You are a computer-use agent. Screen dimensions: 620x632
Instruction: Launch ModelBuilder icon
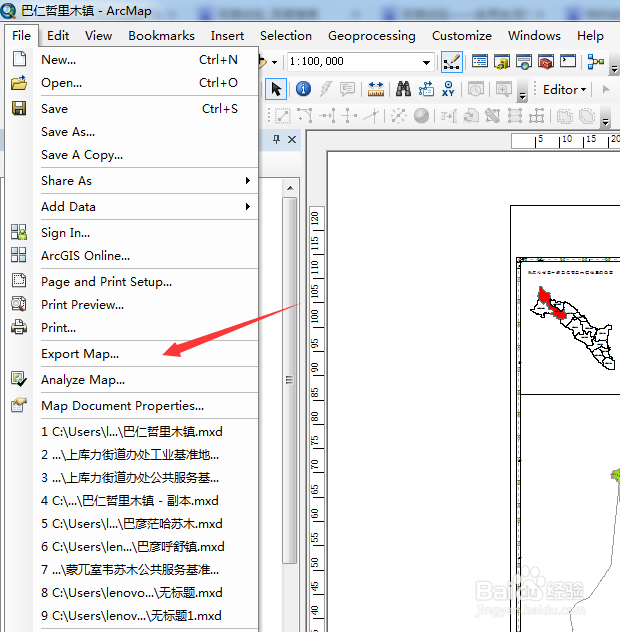coord(595,62)
